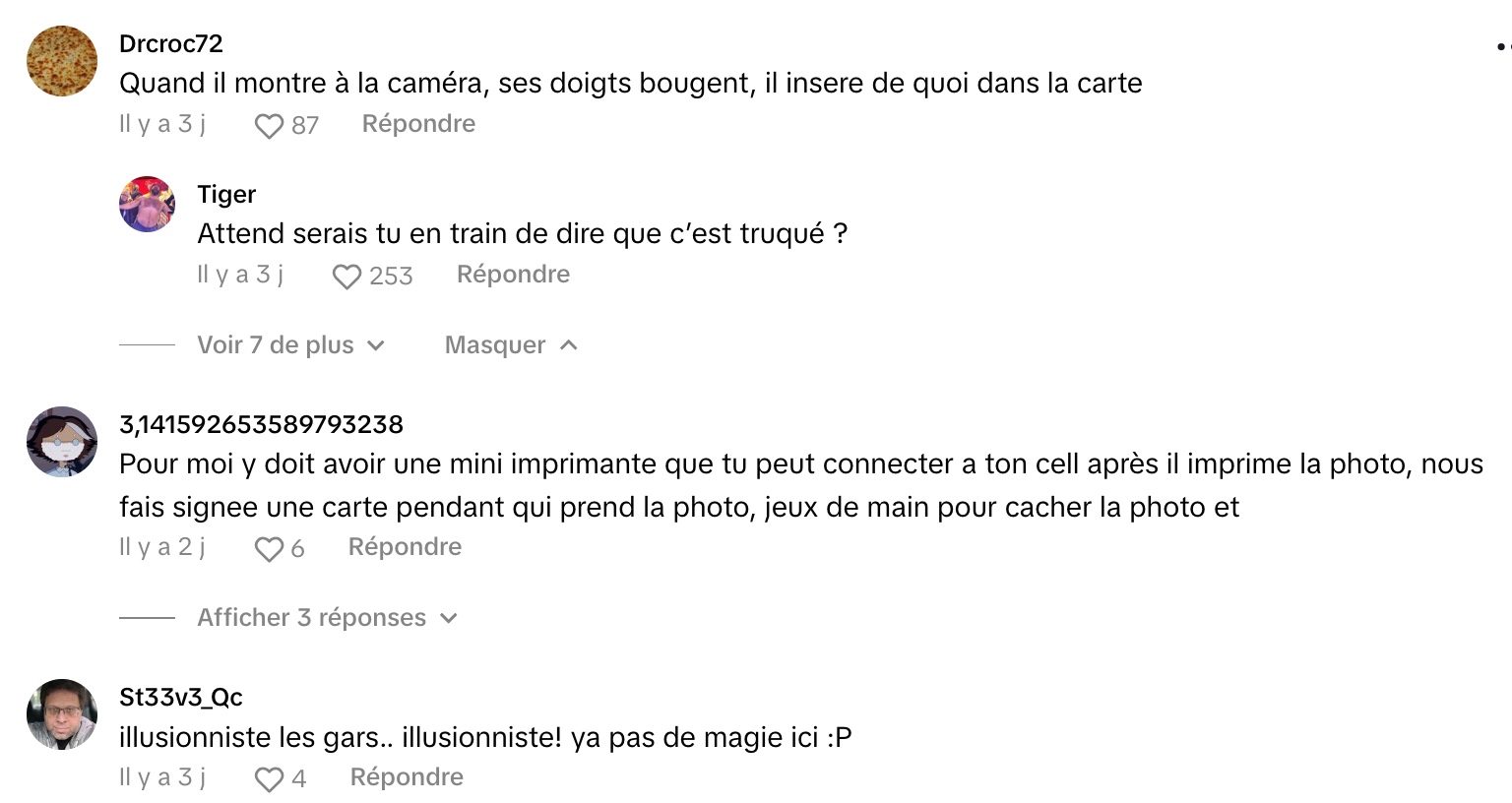Click Répondre under the mini imprimante comment
This screenshot has height=803, width=1512.
405,547
